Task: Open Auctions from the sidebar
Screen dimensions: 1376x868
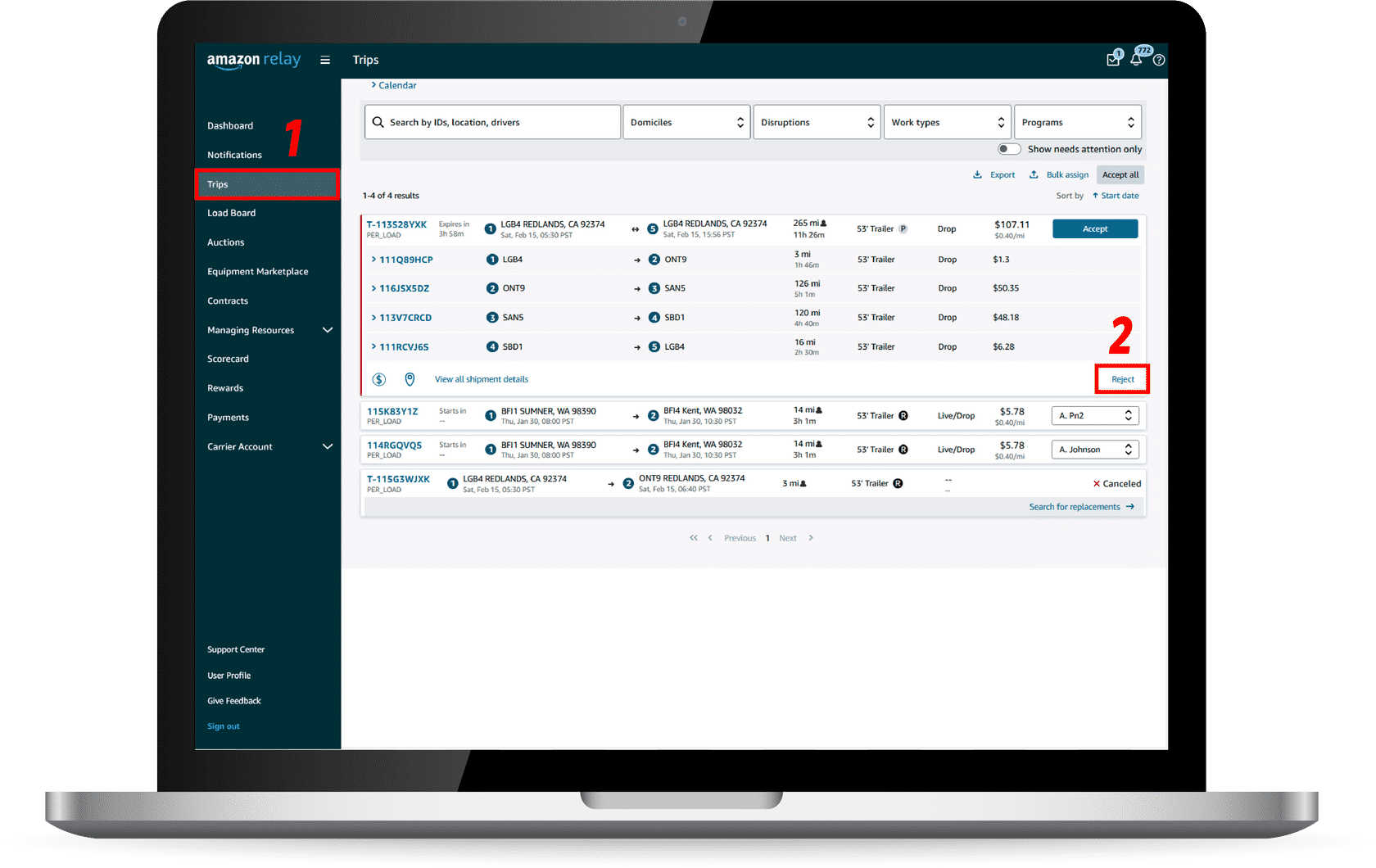Action: tap(225, 242)
